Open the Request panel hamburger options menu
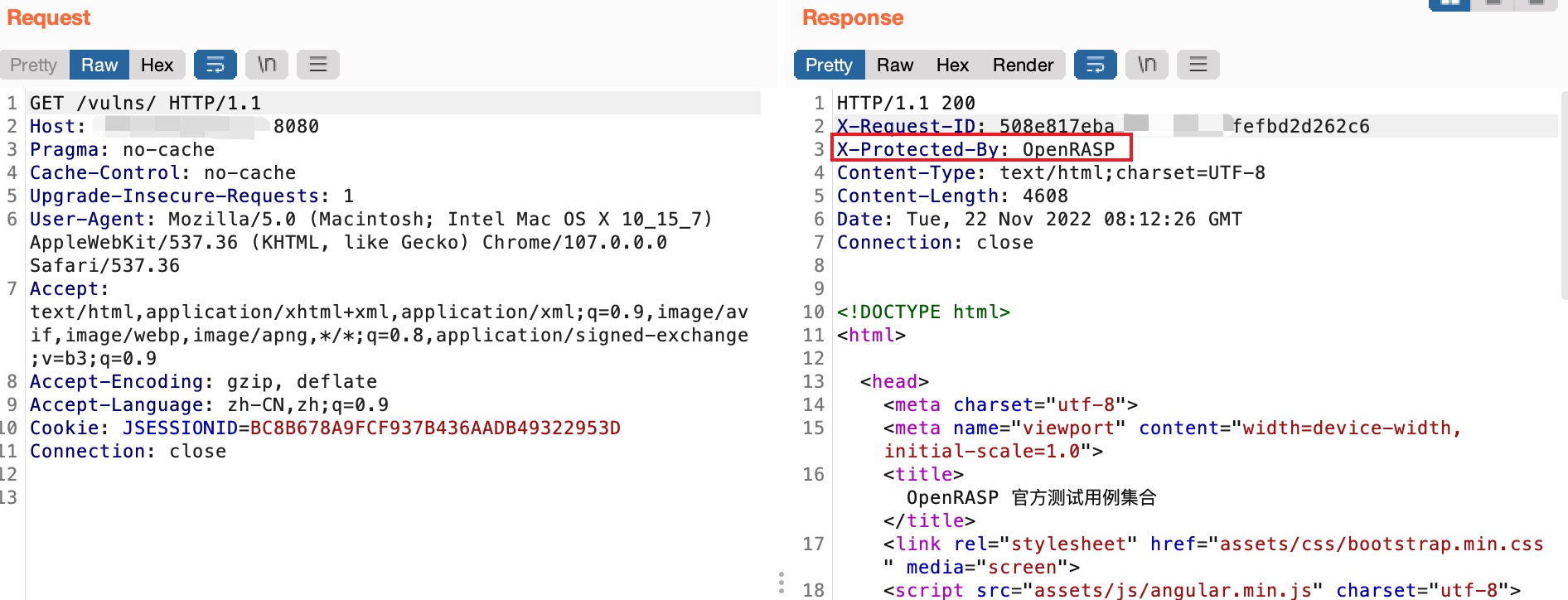This screenshot has width=1568, height=600. point(317,65)
